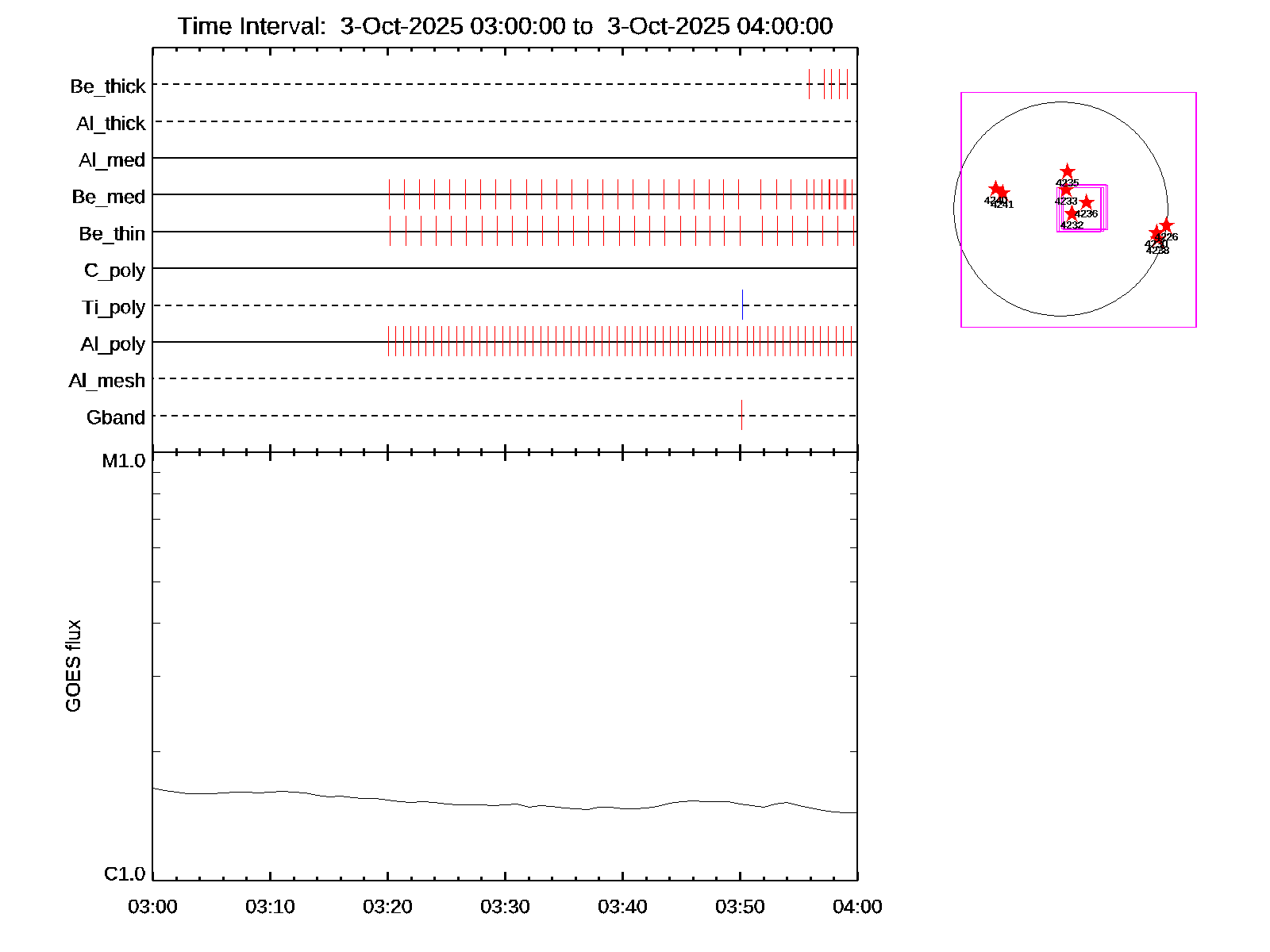Click the M1.0 flux axis label
This screenshot has width=1270, height=952.
tap(124, 461)
